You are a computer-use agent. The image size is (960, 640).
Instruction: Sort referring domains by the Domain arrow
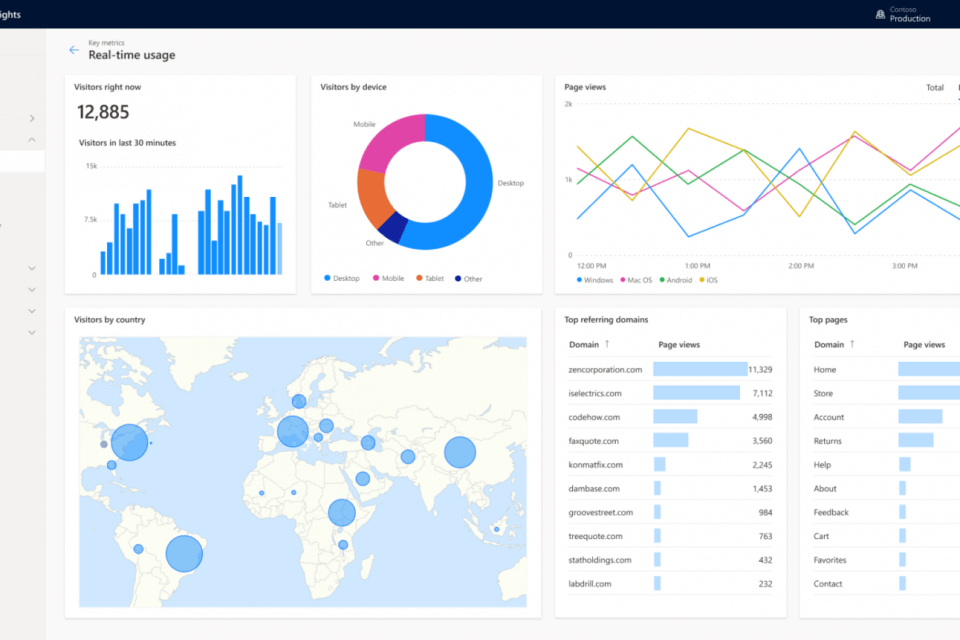coord(607,344)
